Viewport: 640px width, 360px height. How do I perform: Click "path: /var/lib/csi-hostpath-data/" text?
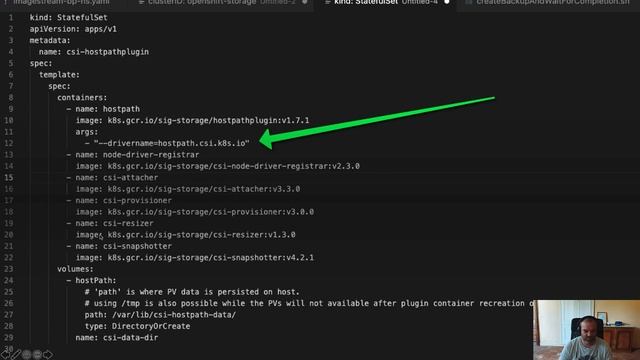(x=160, y=315)
